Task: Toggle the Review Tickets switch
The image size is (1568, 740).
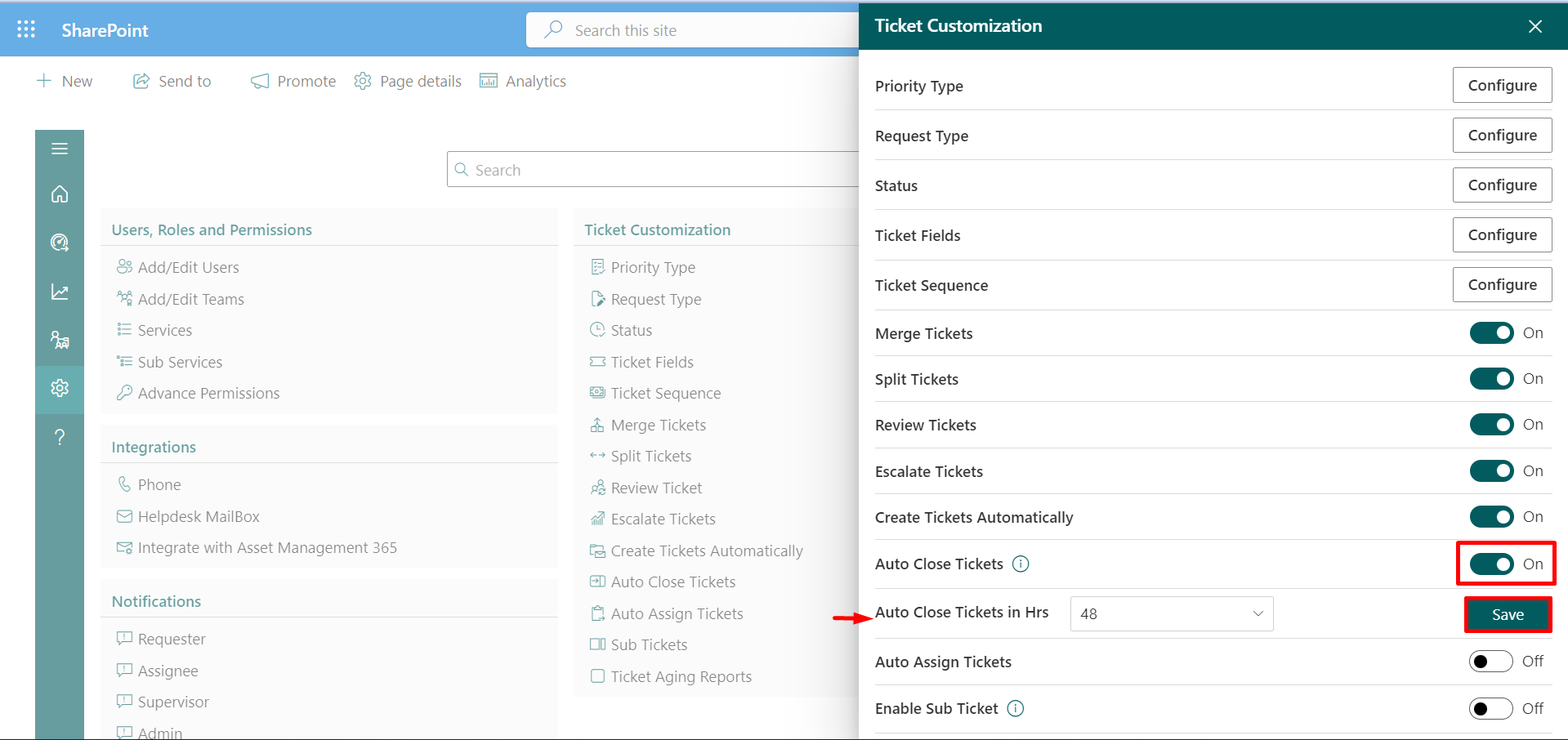Action: click(x=1492, y=425)
